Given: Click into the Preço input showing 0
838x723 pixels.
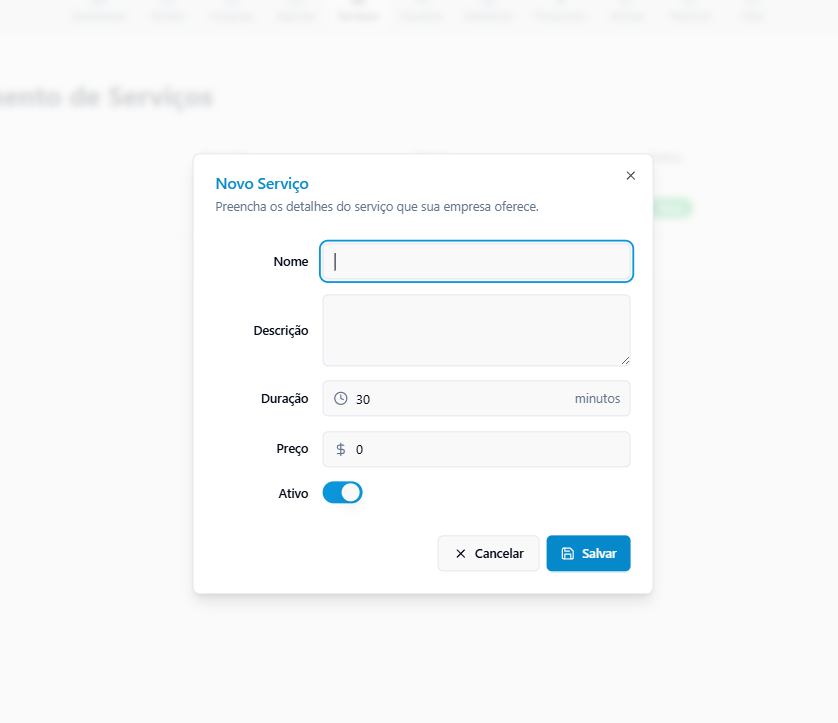Looking at the screenshot, I should pos(476,449).
